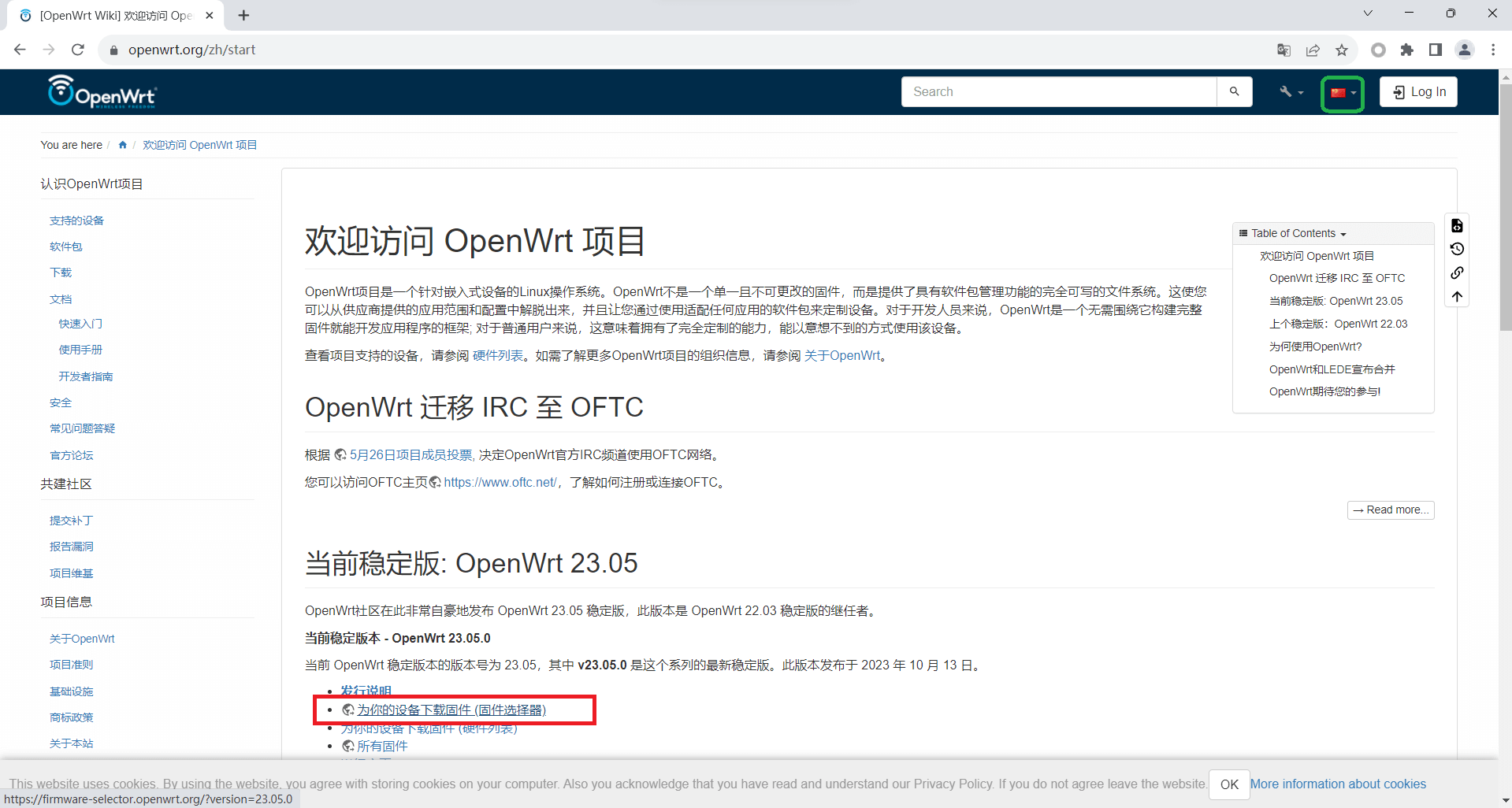Open the 硬件列表 link in intro

(498, 356)
